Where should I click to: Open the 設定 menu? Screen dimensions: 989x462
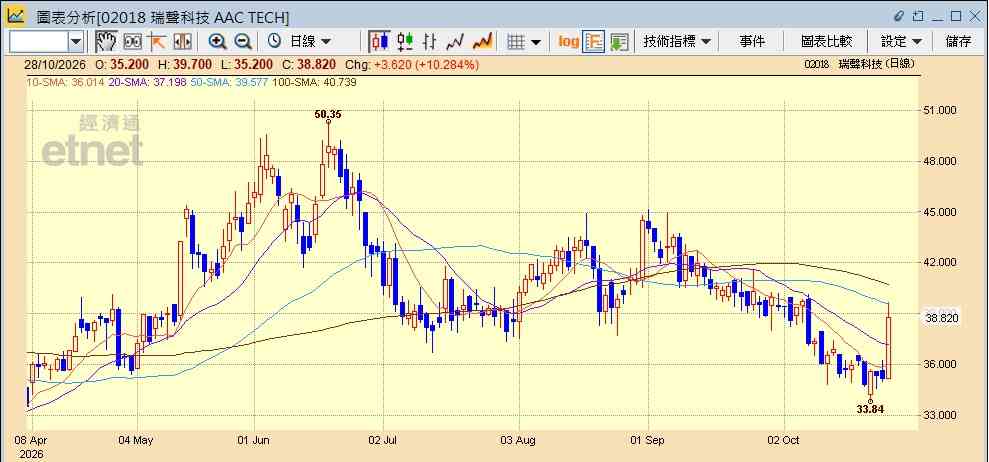click(901, 42)
